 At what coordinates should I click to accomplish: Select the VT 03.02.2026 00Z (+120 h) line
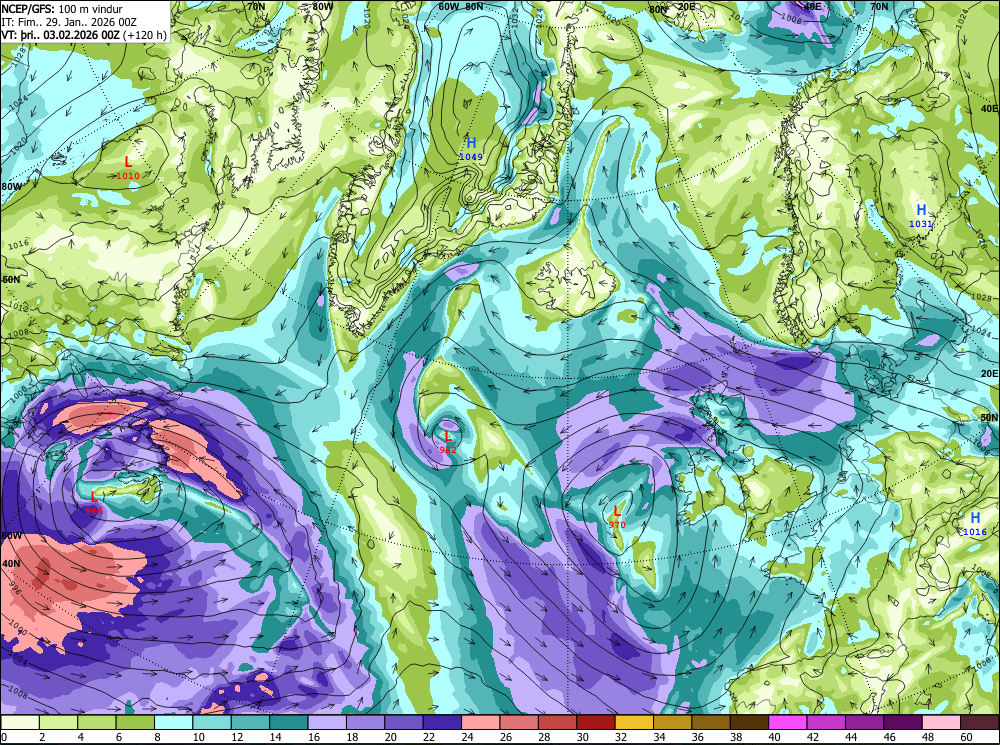(84, 34)
